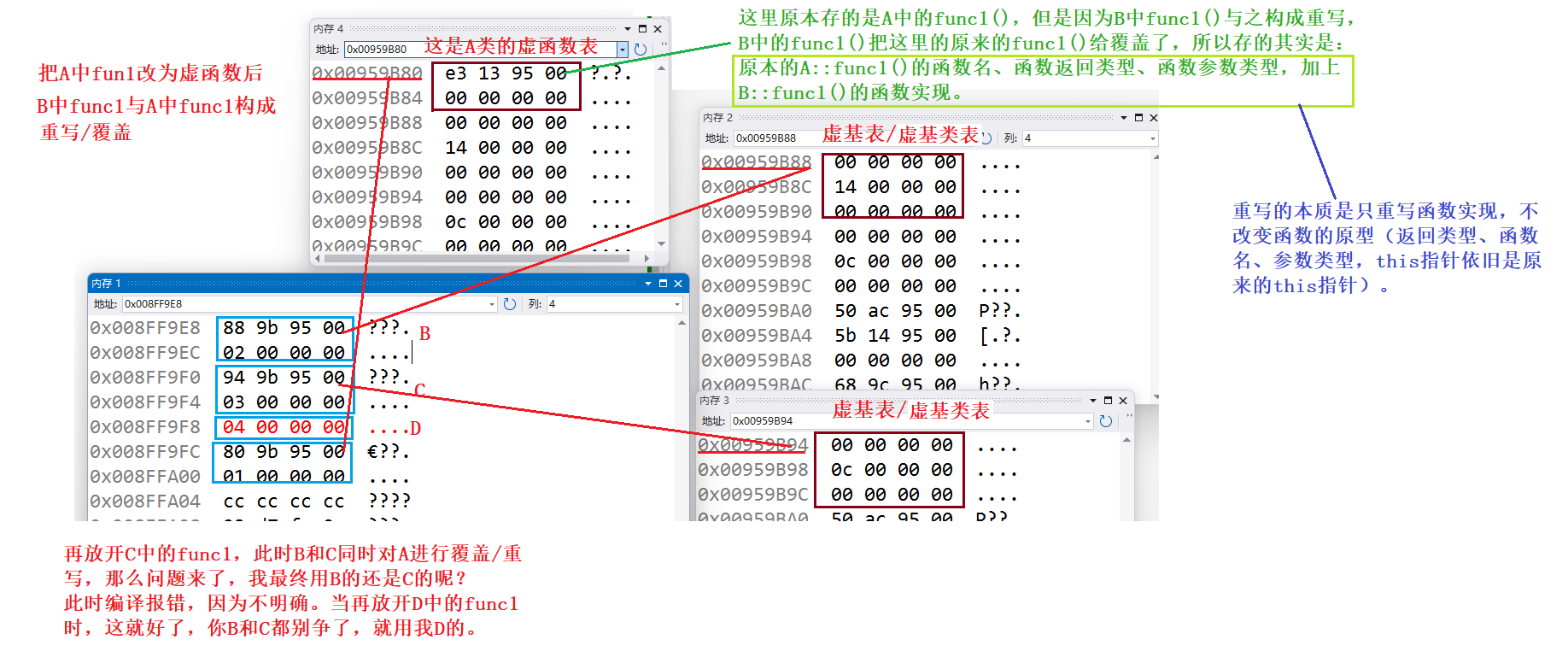Maximize the 内存 3 window
The image size is (1568, 657).
(x=1108, y=401)
